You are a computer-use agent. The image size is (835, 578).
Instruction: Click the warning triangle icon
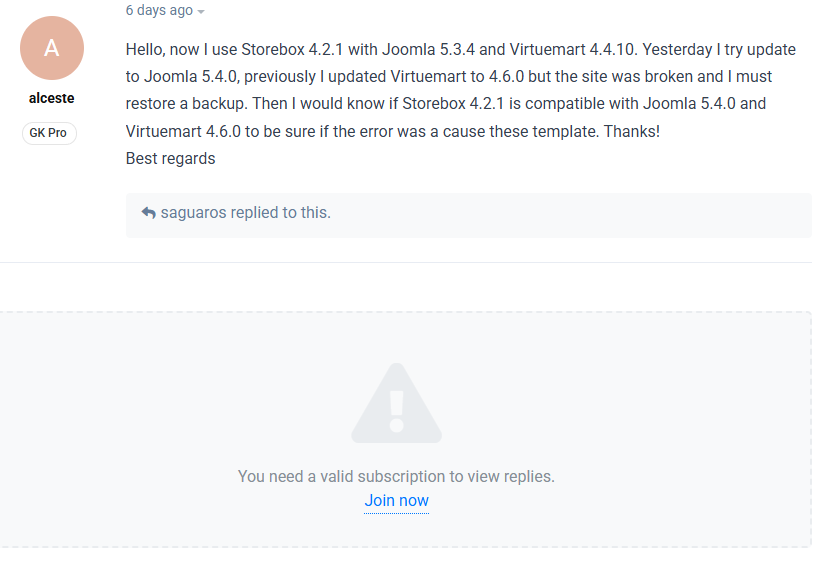point(396,403)
